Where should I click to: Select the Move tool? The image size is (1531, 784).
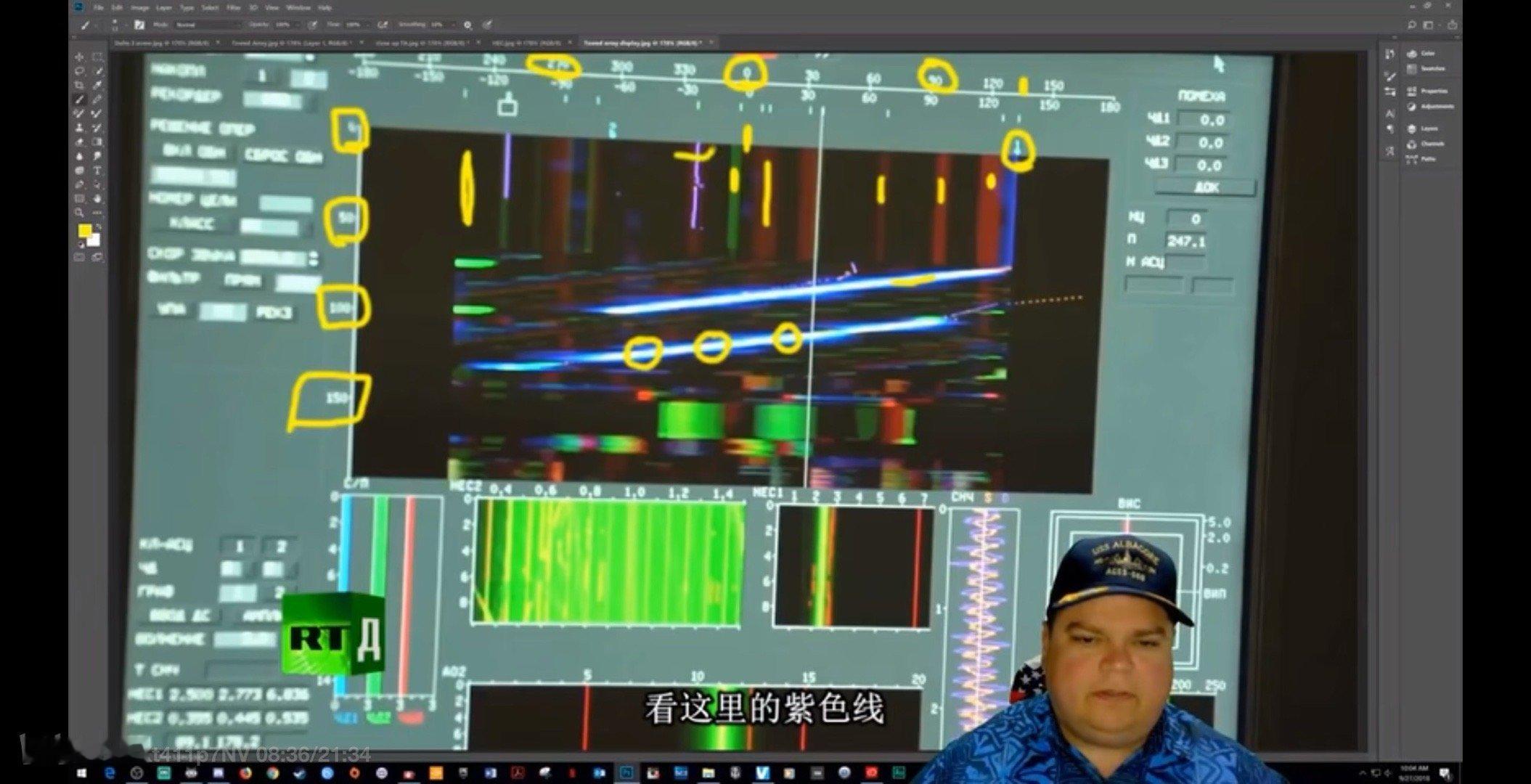click(x=78, y=57)
